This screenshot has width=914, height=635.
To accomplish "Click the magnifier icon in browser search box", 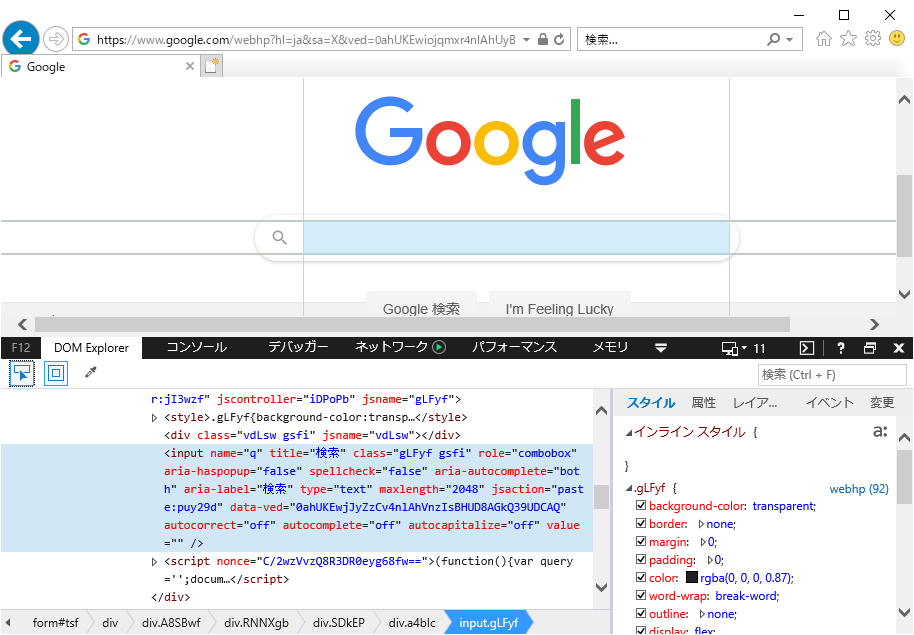I will (x=774, y=39).
